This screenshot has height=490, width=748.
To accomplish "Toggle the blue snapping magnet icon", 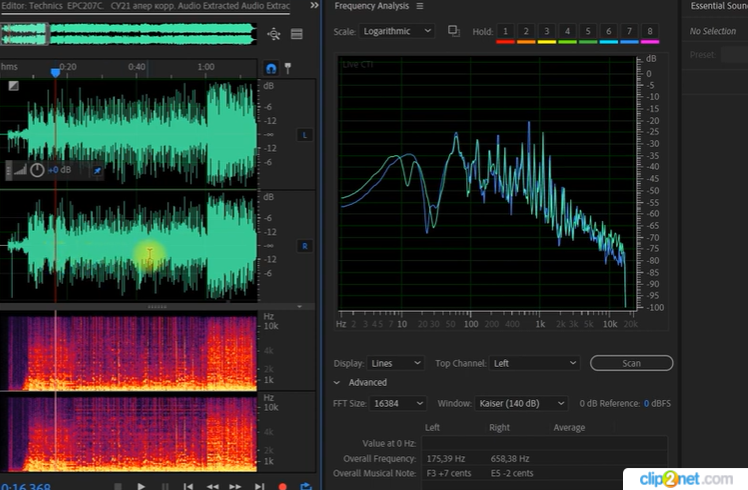I will (270, 68).
